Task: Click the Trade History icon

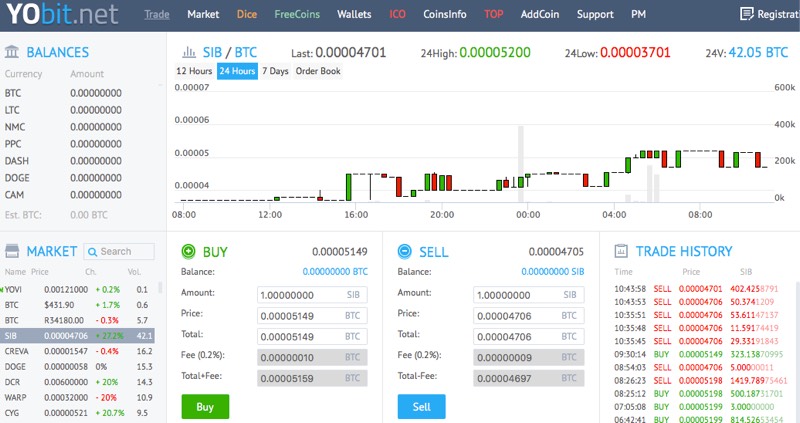Action: (620, 251)
